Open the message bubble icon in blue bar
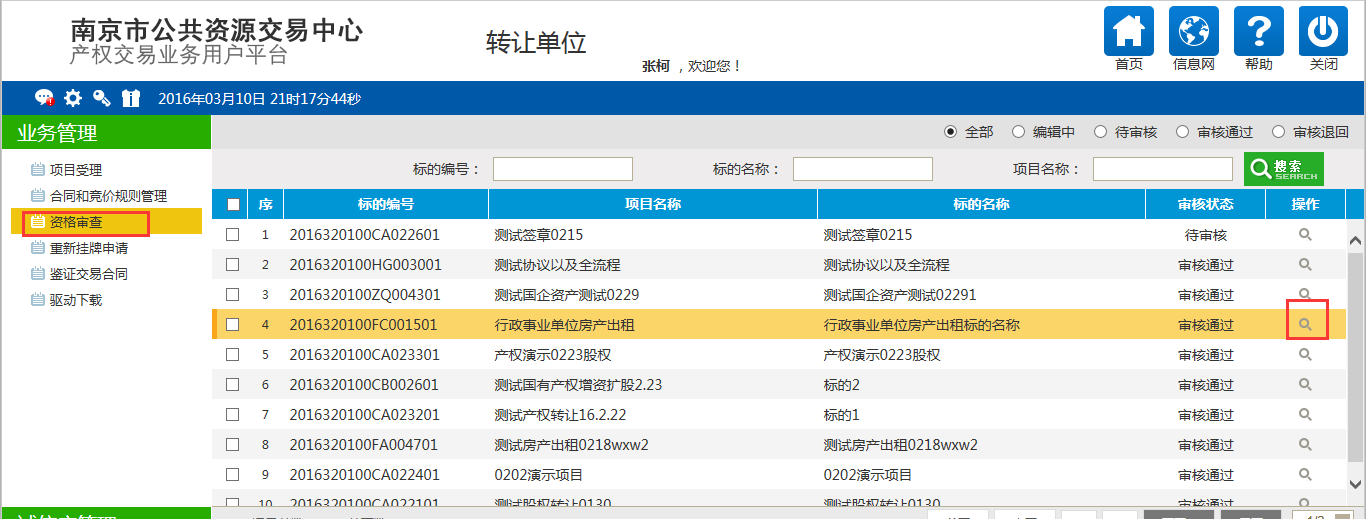The image size is (1366, 519). click(x=44, y=98)
